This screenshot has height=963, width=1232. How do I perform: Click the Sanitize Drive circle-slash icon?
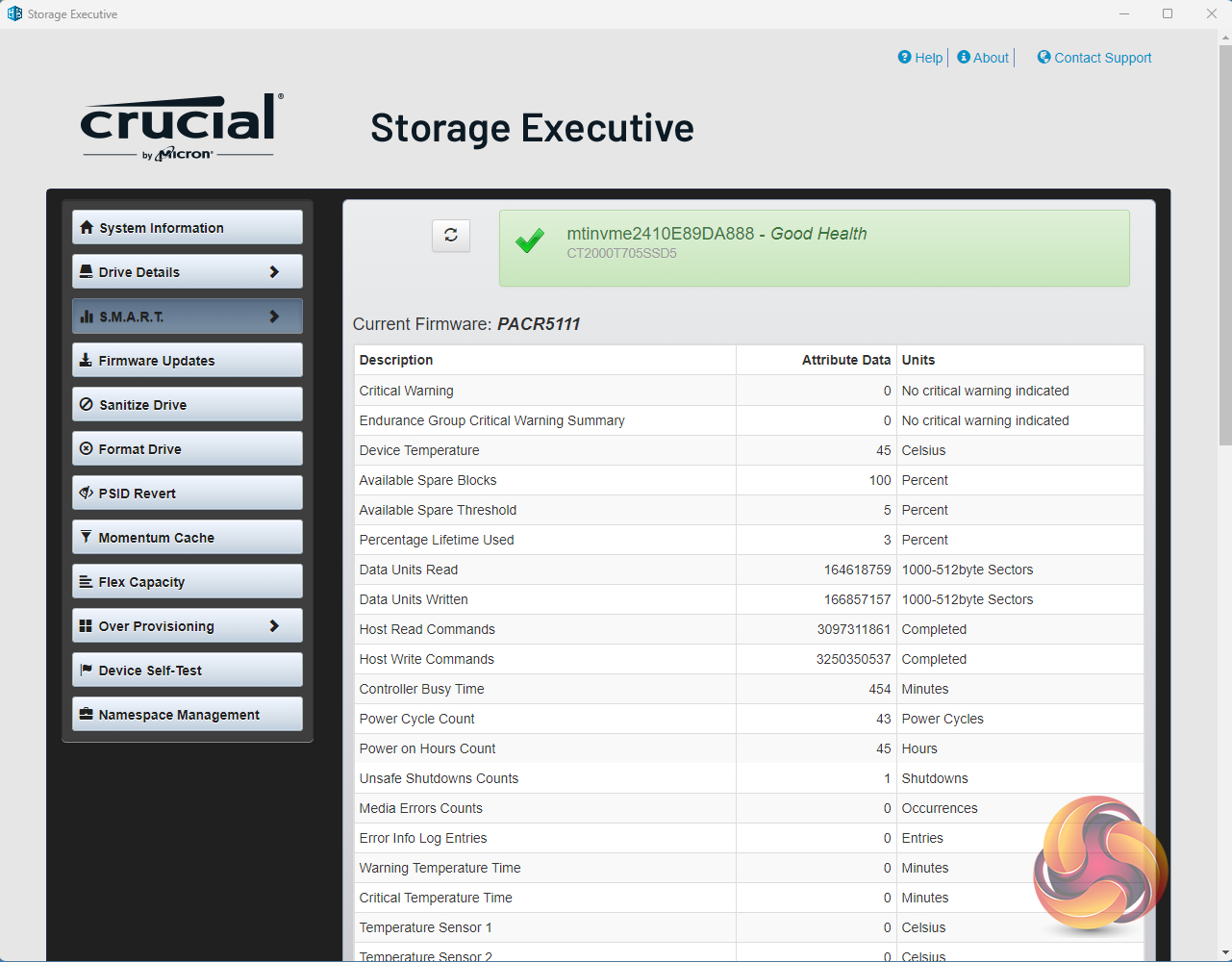(x=87, y=405)
